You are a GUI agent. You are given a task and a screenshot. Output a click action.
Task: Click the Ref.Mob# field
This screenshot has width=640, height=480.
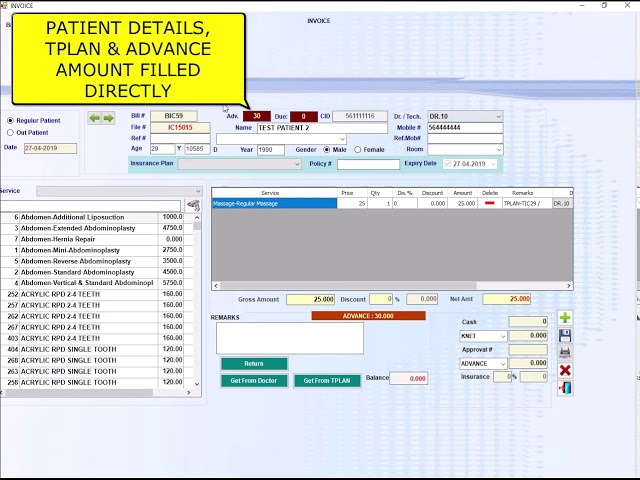[x=465, y=138]
